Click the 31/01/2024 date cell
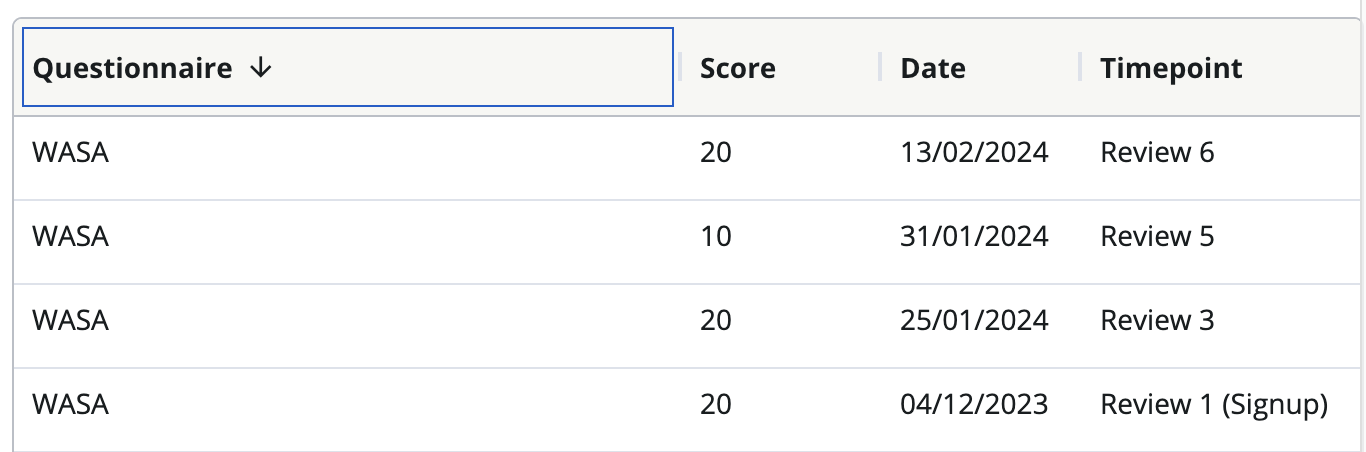This screenshot has height=452, width=1366. tap(974, 237)
